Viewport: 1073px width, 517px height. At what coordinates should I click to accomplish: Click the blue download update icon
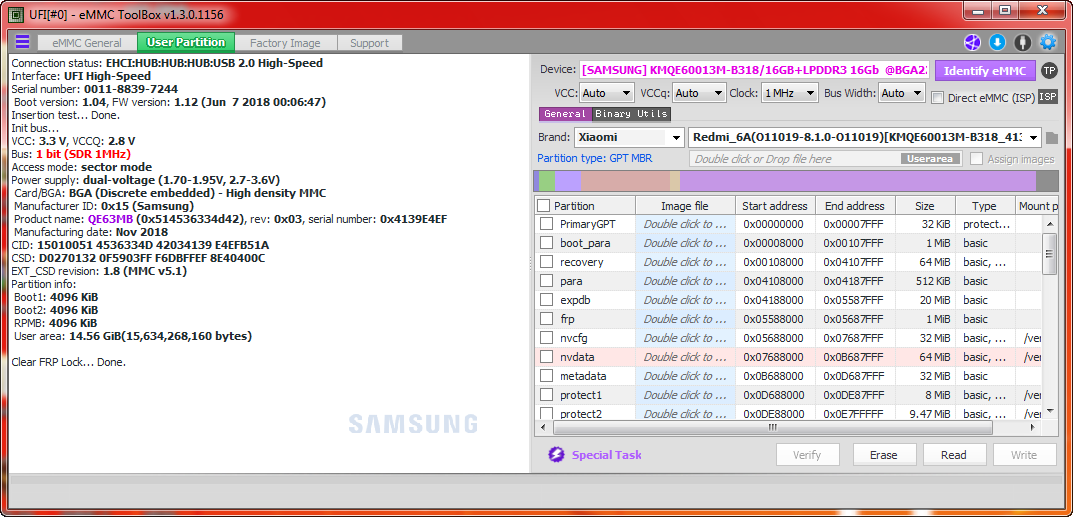click(x=998, y=42)
